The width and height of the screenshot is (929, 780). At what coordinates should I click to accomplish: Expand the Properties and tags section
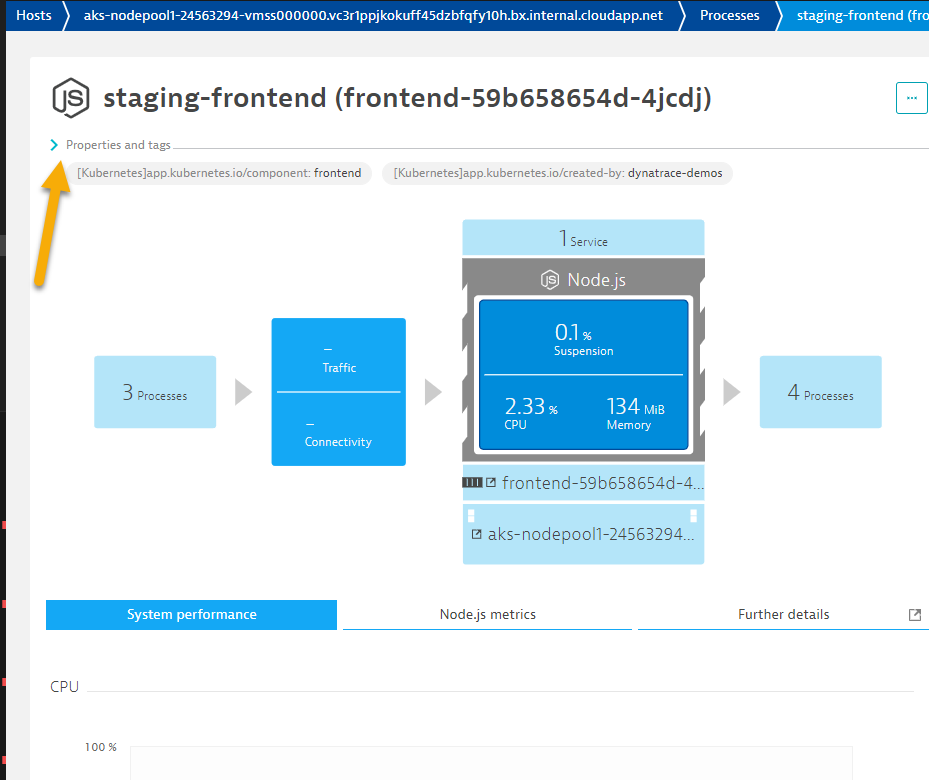point(55,145)
